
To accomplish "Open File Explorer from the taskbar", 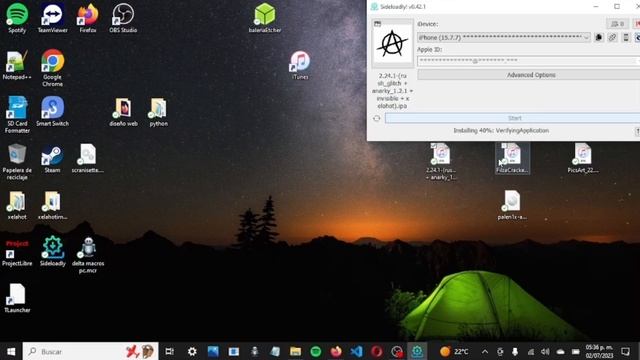I will pos(295,351).
